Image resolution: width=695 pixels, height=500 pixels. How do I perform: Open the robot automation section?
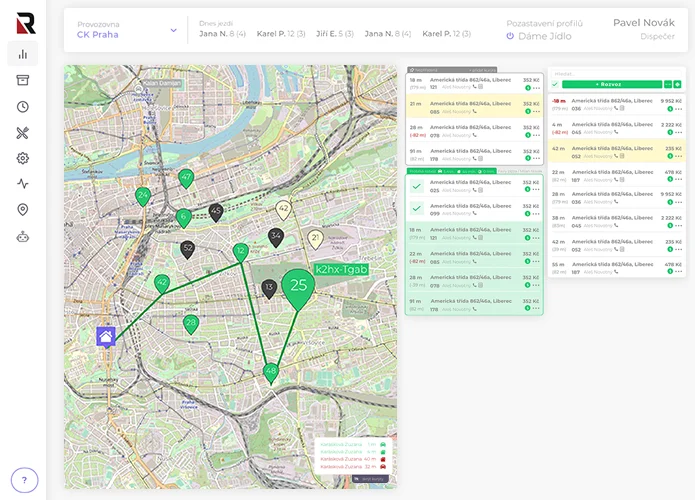[22, 237]
